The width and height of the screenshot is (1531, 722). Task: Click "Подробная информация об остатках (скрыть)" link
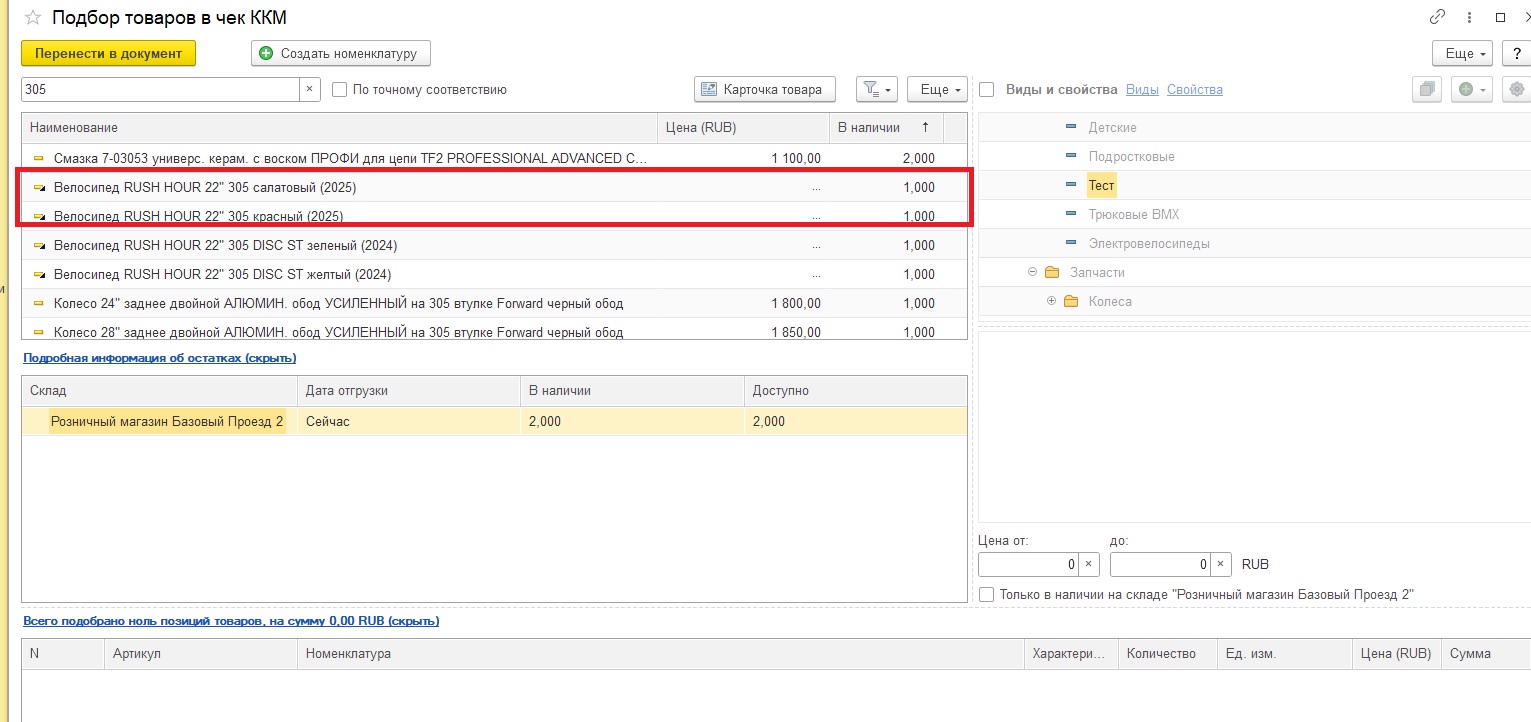coord(159,357)
